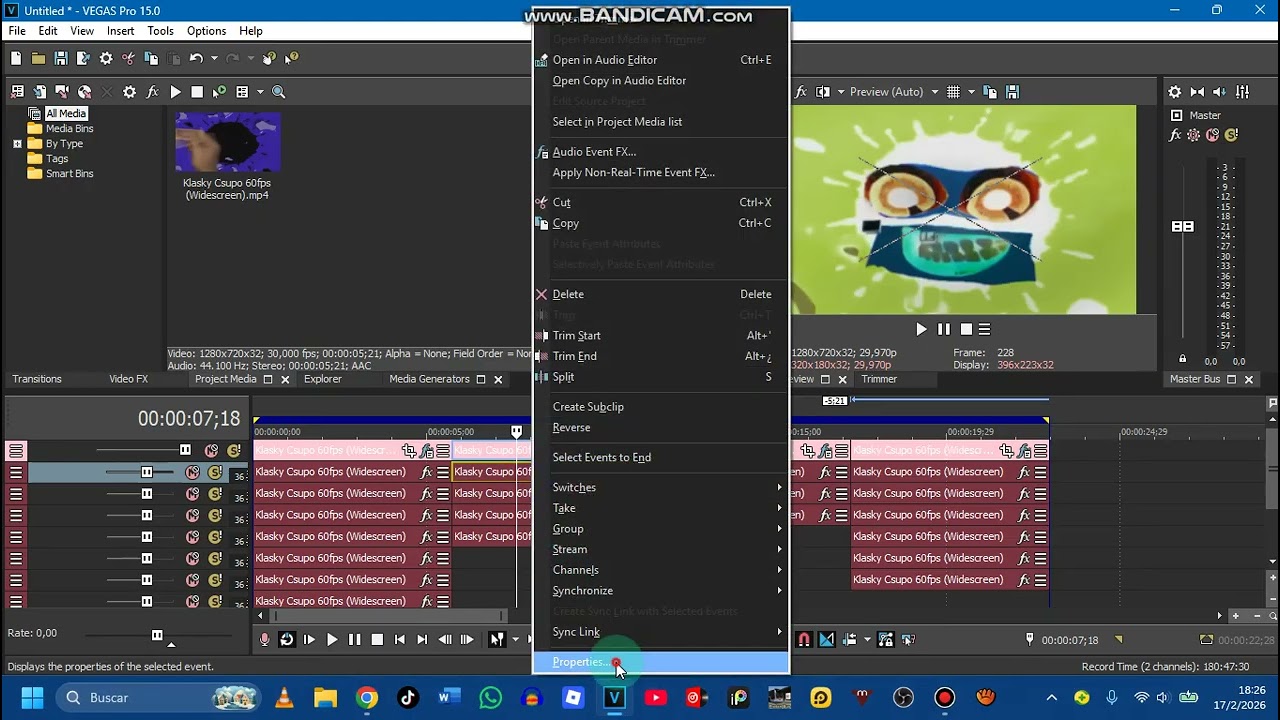The height and width of the screenshot is (720, 1280).
Task: Click Play in timeline transport bar
Action: click(x=332, y=640)
